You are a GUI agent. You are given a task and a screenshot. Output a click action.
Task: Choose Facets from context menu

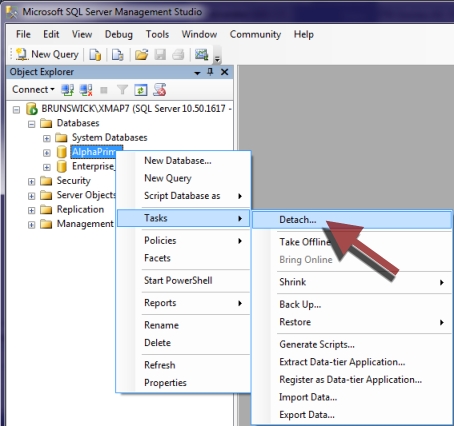(x=183, y=258)
